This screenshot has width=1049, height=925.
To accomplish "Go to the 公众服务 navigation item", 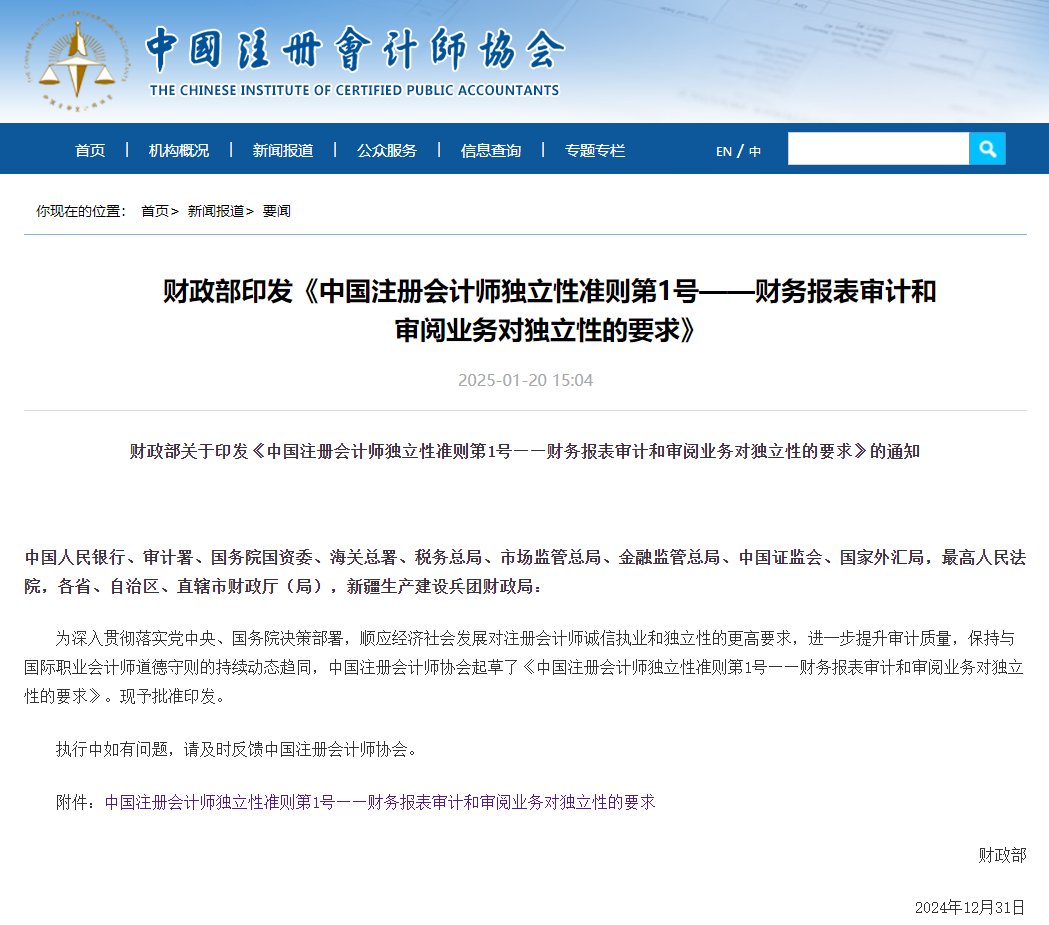I will 387,150.
